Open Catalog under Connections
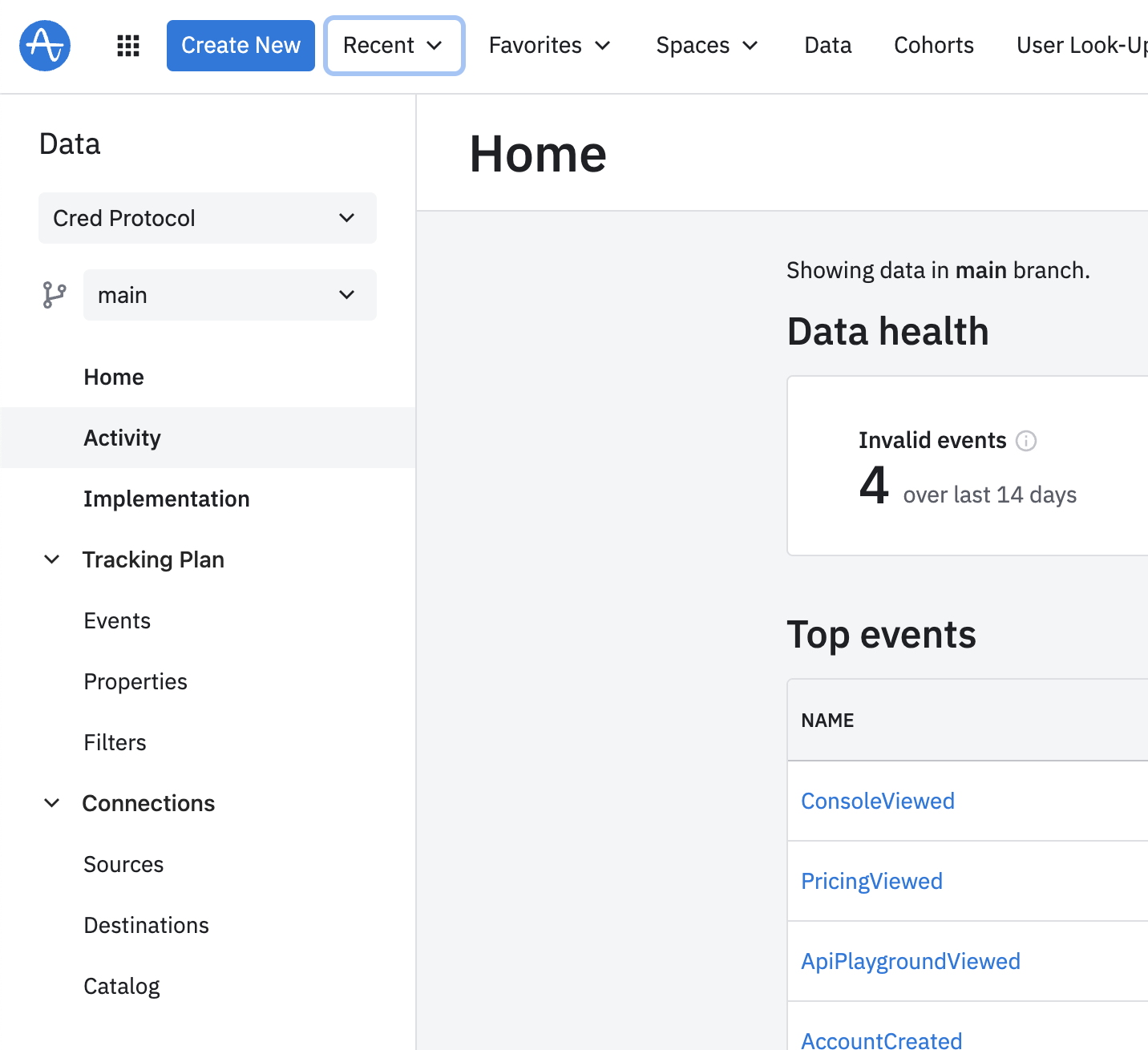Screen dimensions: 1148x1050 122,986
